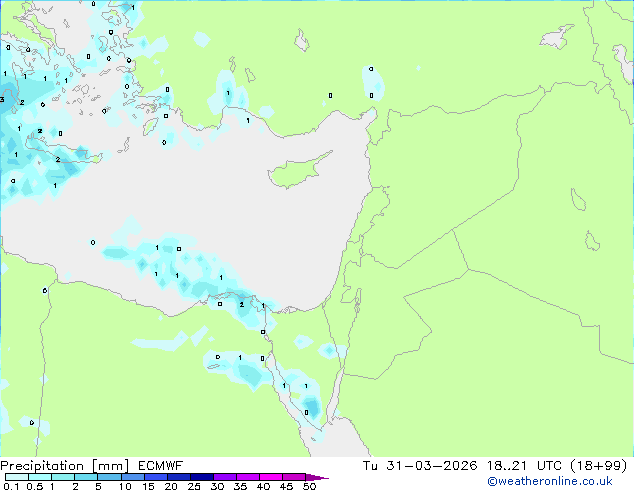Pick the 10–15 mm blue legend swatch

tap(132, 477)
